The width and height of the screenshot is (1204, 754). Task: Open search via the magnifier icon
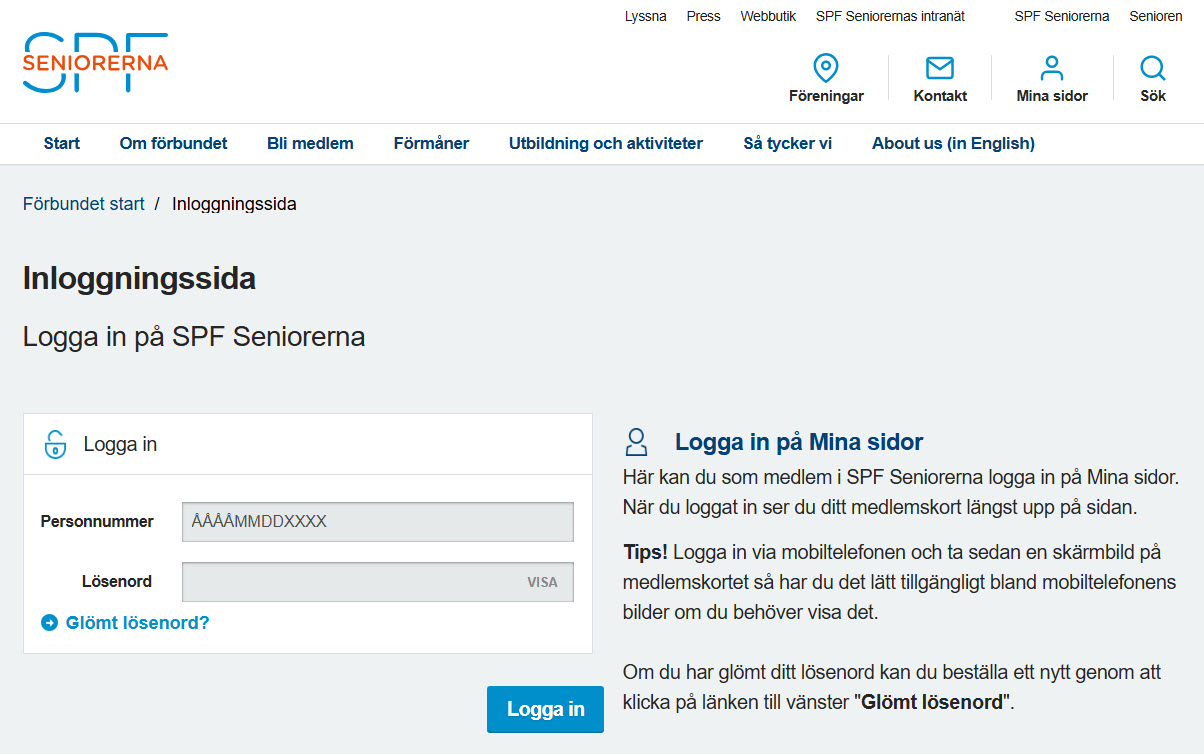(x=1153, y=68)
